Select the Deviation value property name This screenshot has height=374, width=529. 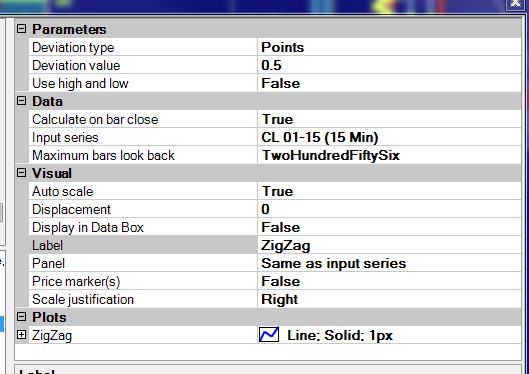pyautogui.click(x=76, y=65)
